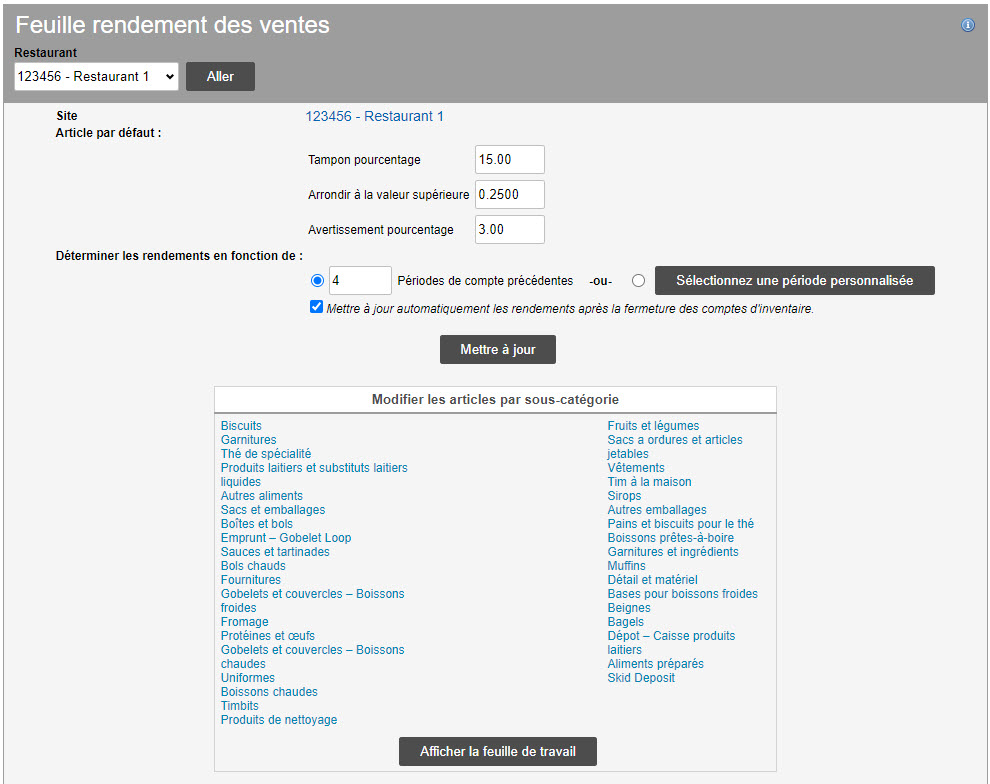Select the custom period radio button
This screenshot has width=990, height=784.
click(x=638, y=281)
